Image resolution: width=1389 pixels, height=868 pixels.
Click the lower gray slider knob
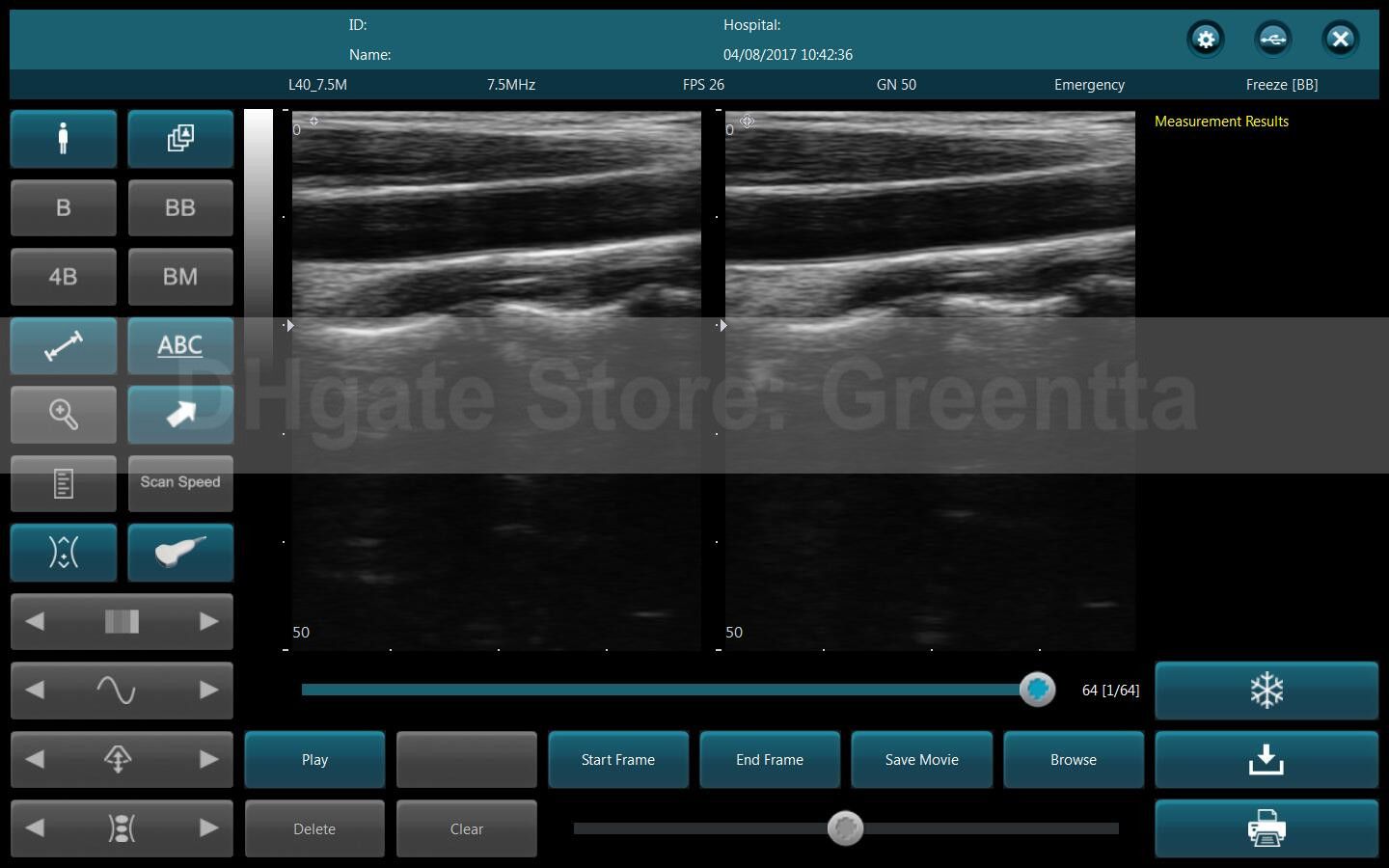846,828
